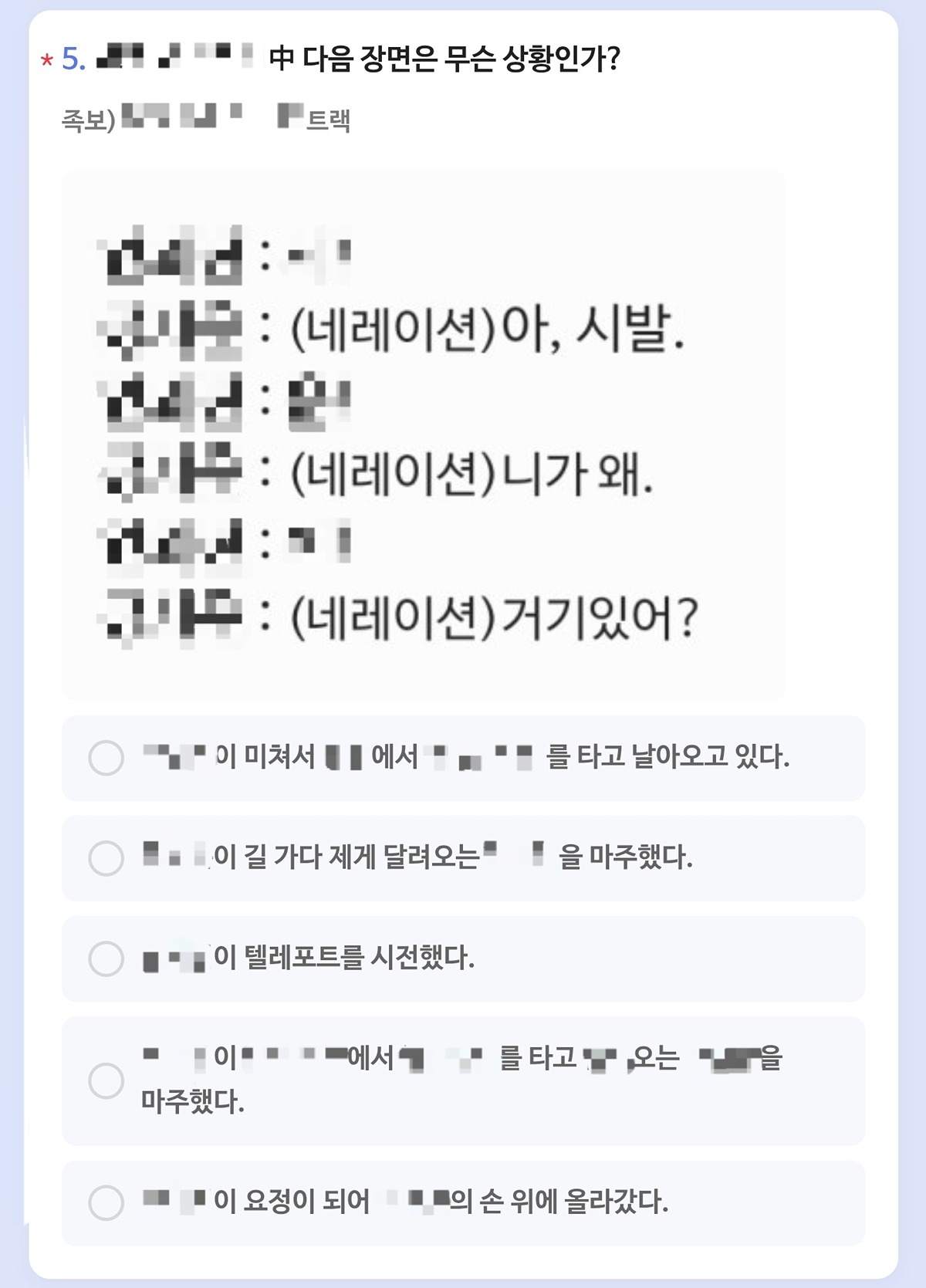Screen dimensions: 926x1288
Task: Select radio button for '길 가다 제게 달려오는' option
Action: point(106,858)
